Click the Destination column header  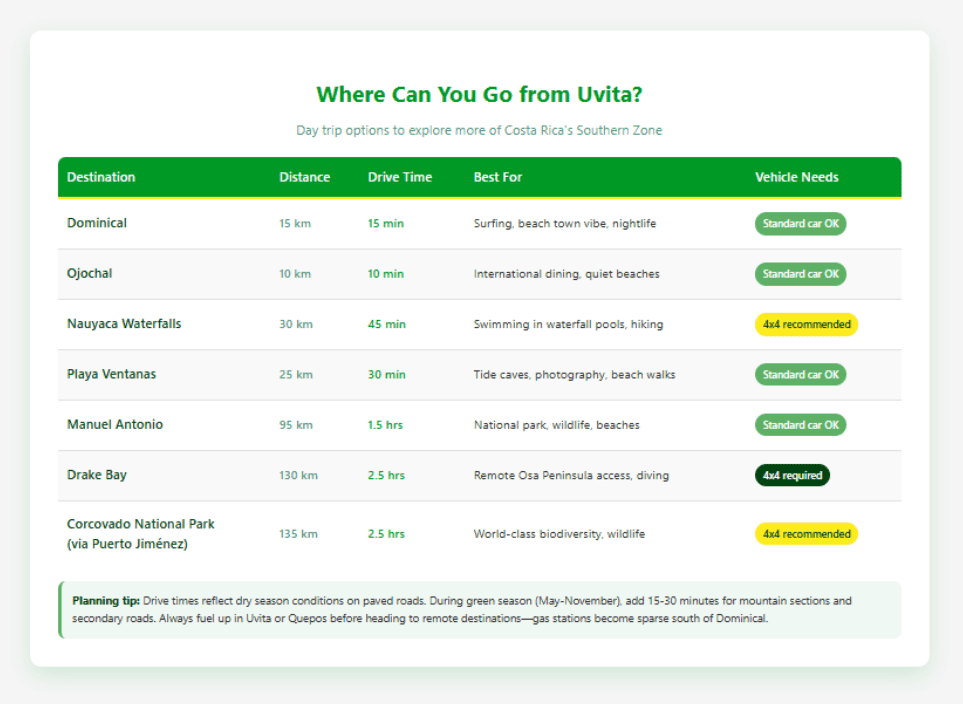pos(101,177)
